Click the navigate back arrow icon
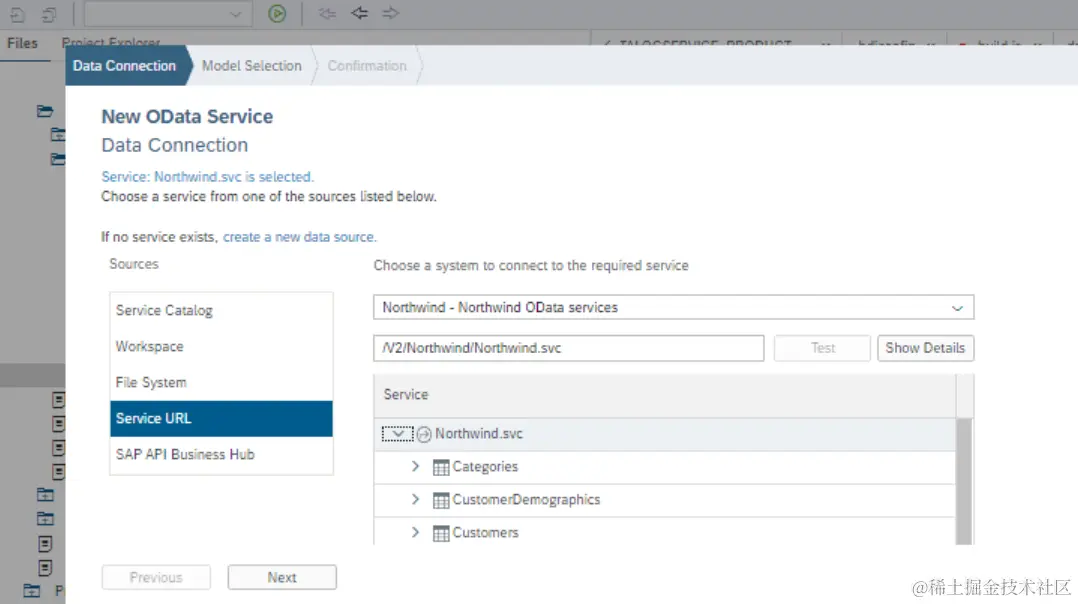The height and width of the screenshot is (604, 1078). pyautogui.click(x=359, y=13)
